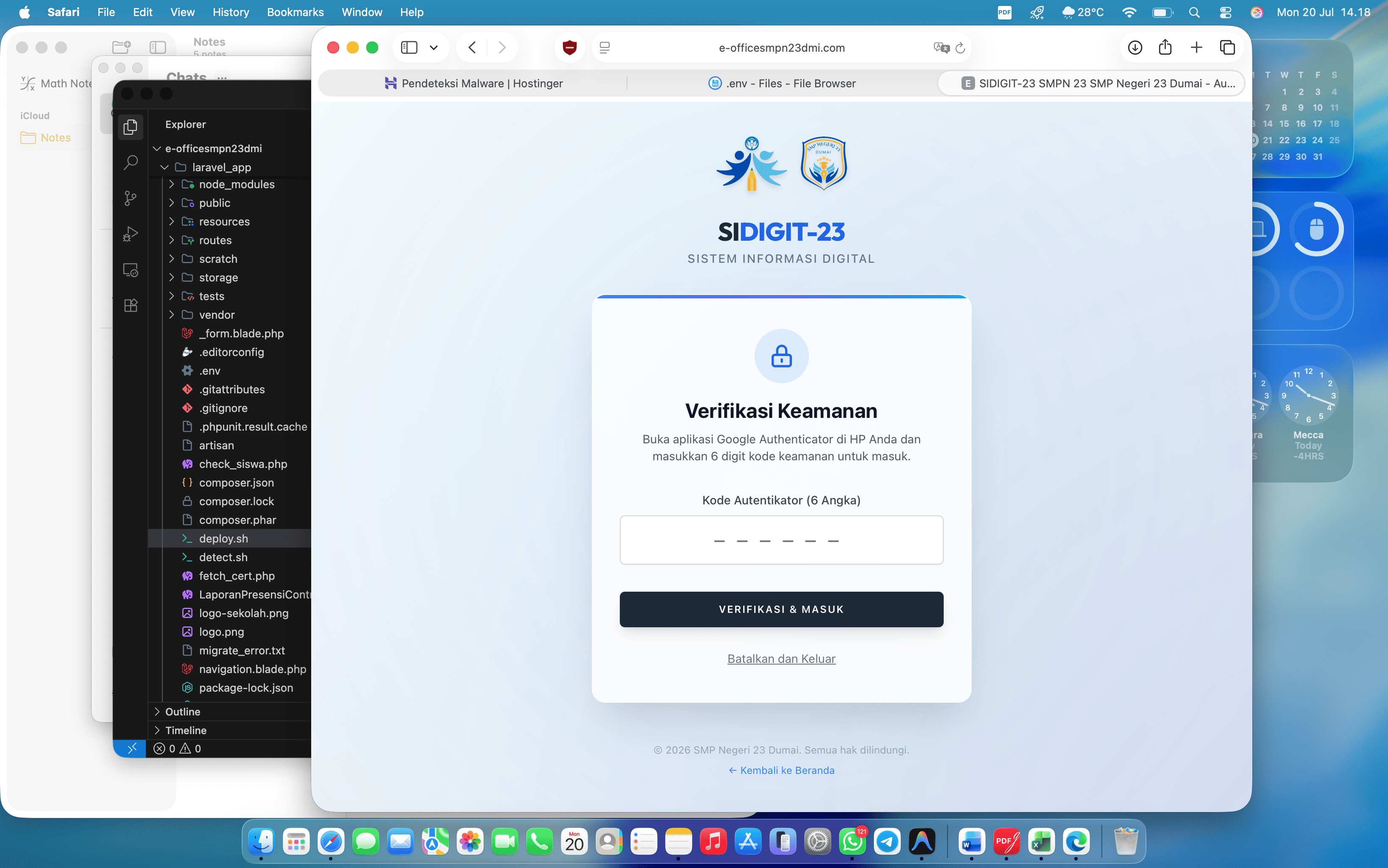1388x868 pixels.
Task: Open Control Center in the menu bar
Action: tap(1225, 12)
